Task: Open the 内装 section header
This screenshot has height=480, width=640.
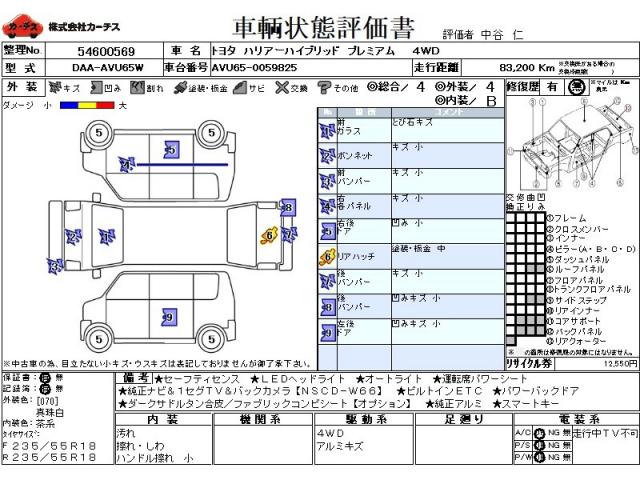Action: coord(163,419)
